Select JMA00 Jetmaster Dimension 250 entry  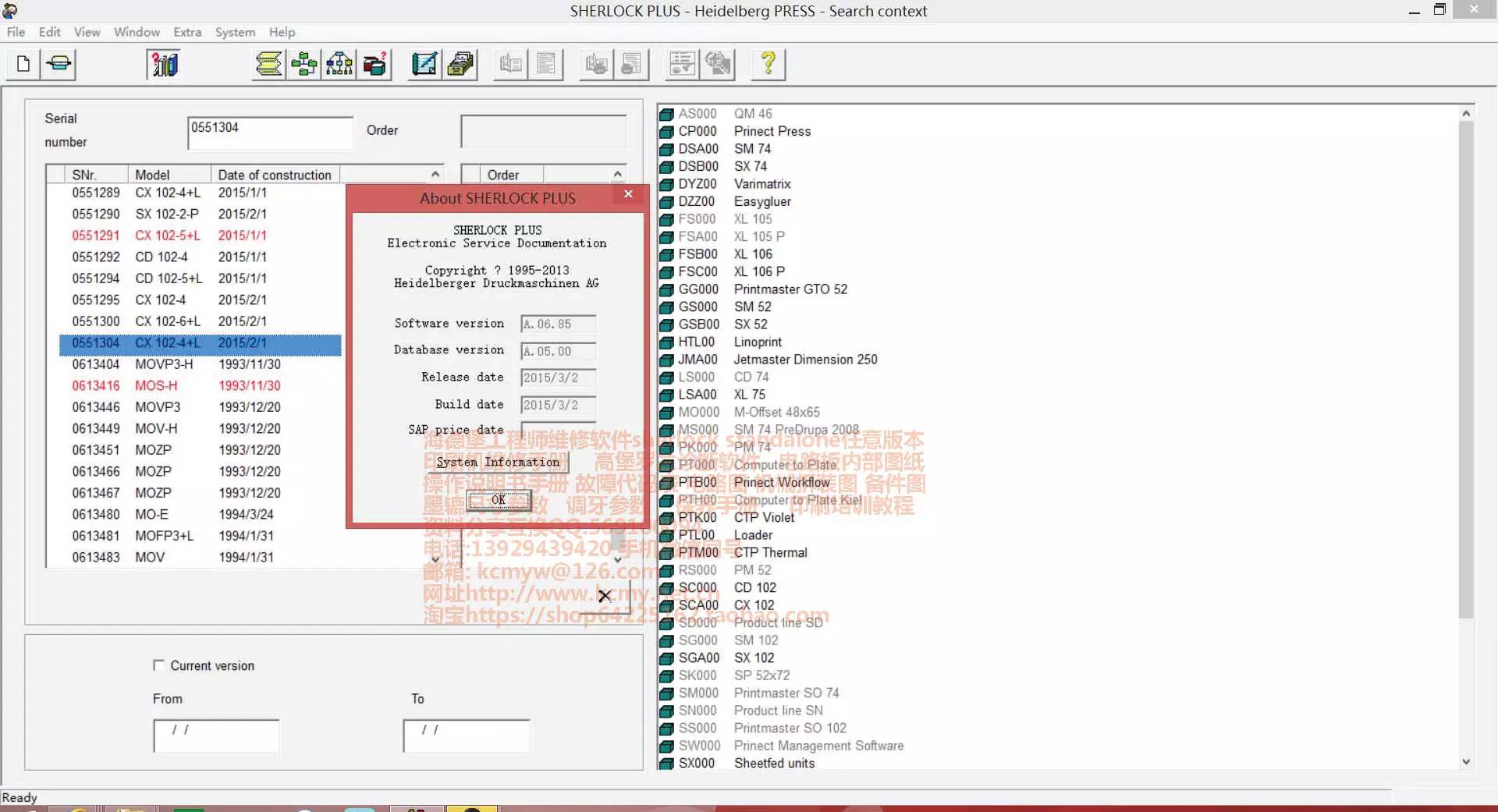(769, 360)
